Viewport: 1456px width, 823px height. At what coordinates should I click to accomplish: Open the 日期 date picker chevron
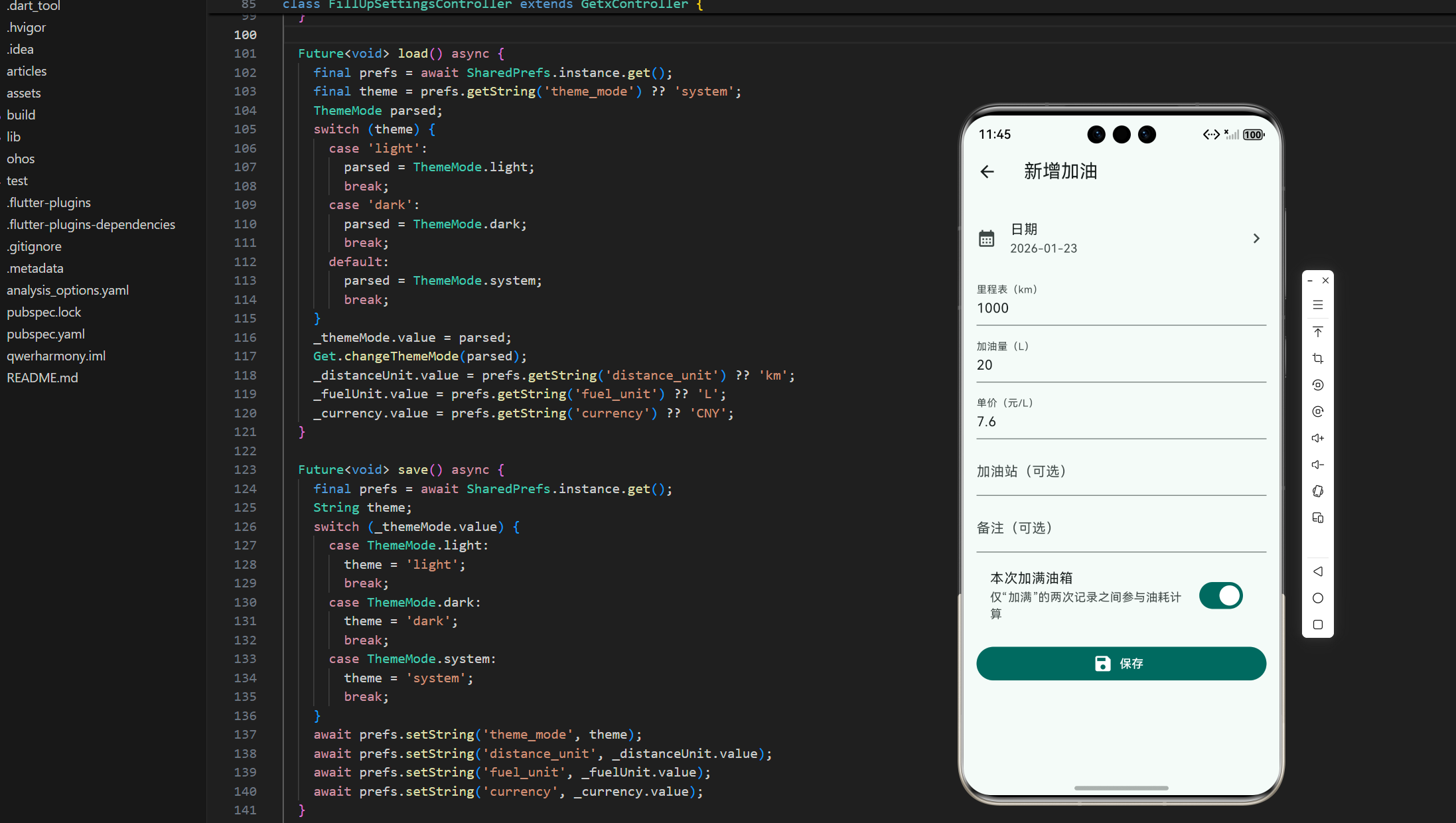coord(1256,238)
